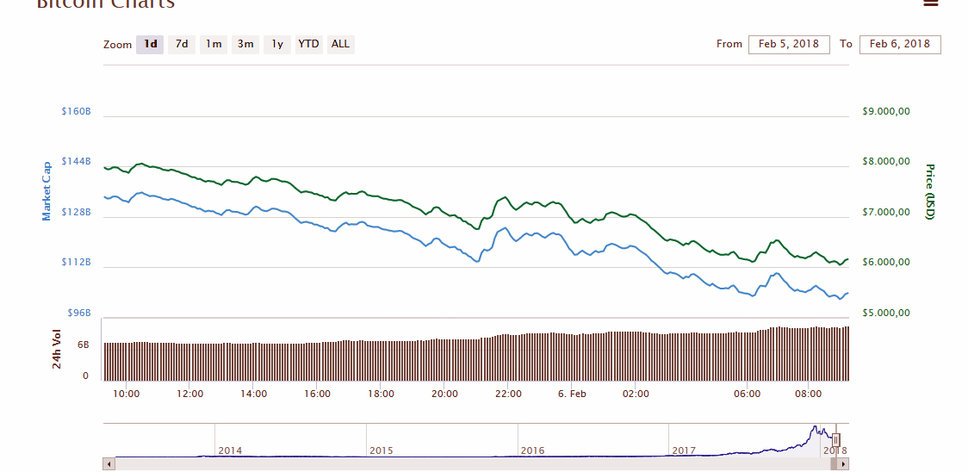Click the navigator scrollbar left arrow

point(108,464)
